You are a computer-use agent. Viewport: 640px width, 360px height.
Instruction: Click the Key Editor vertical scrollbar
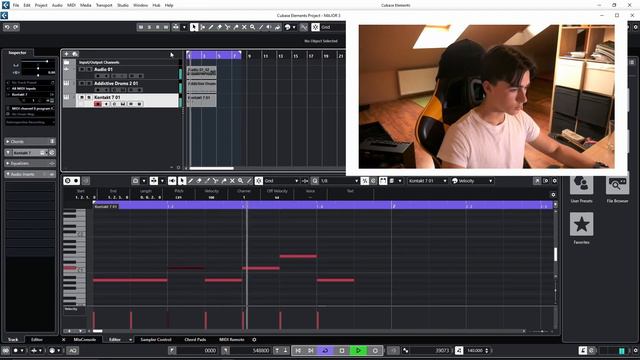(x=555, y=254)
